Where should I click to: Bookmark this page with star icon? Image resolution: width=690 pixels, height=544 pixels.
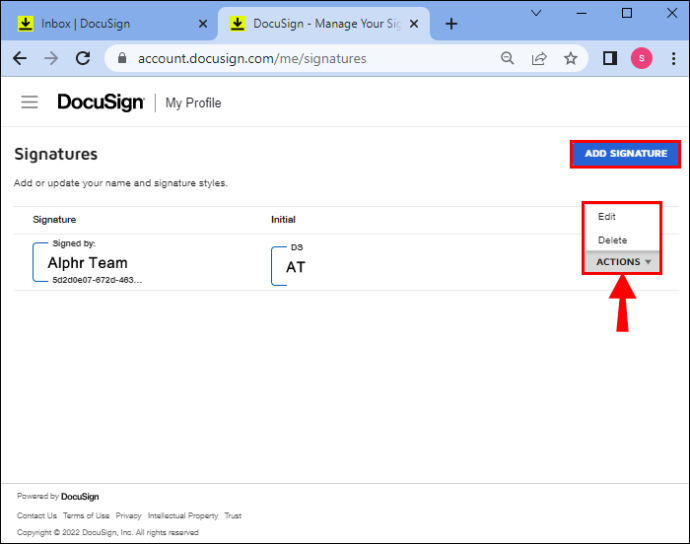click(570, 58)
